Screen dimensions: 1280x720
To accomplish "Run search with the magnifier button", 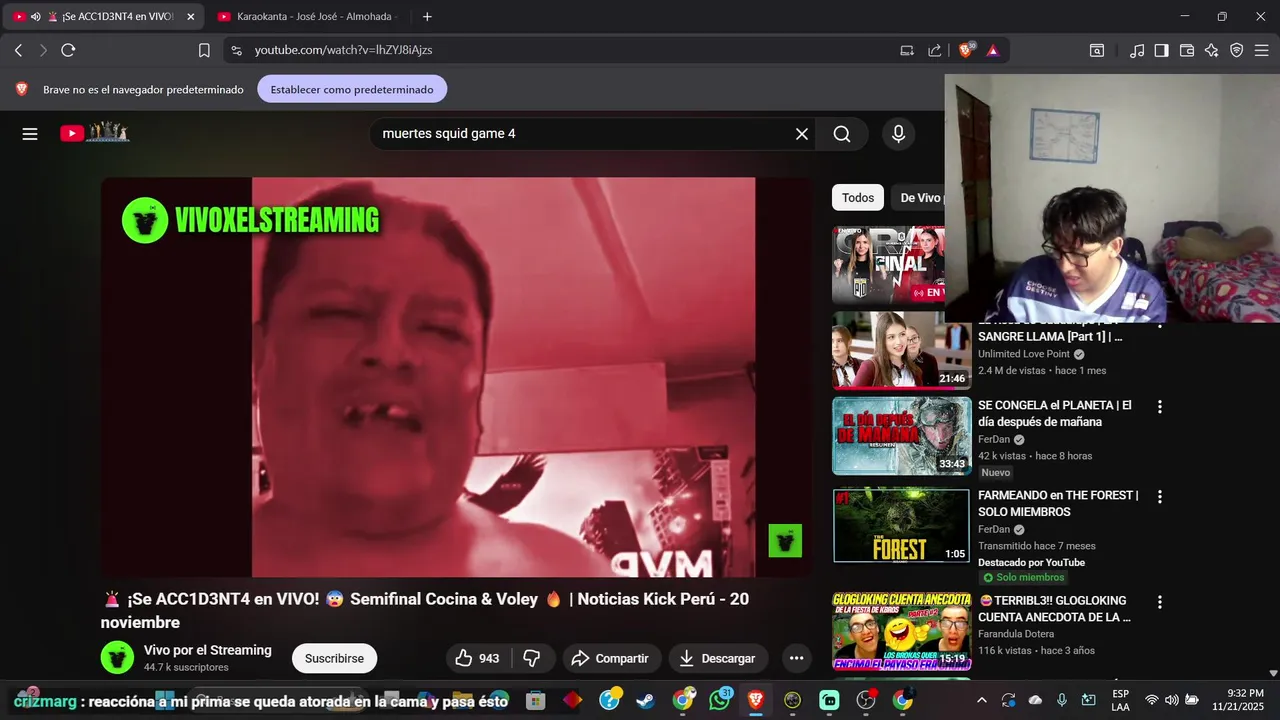I will coord(842,134).
